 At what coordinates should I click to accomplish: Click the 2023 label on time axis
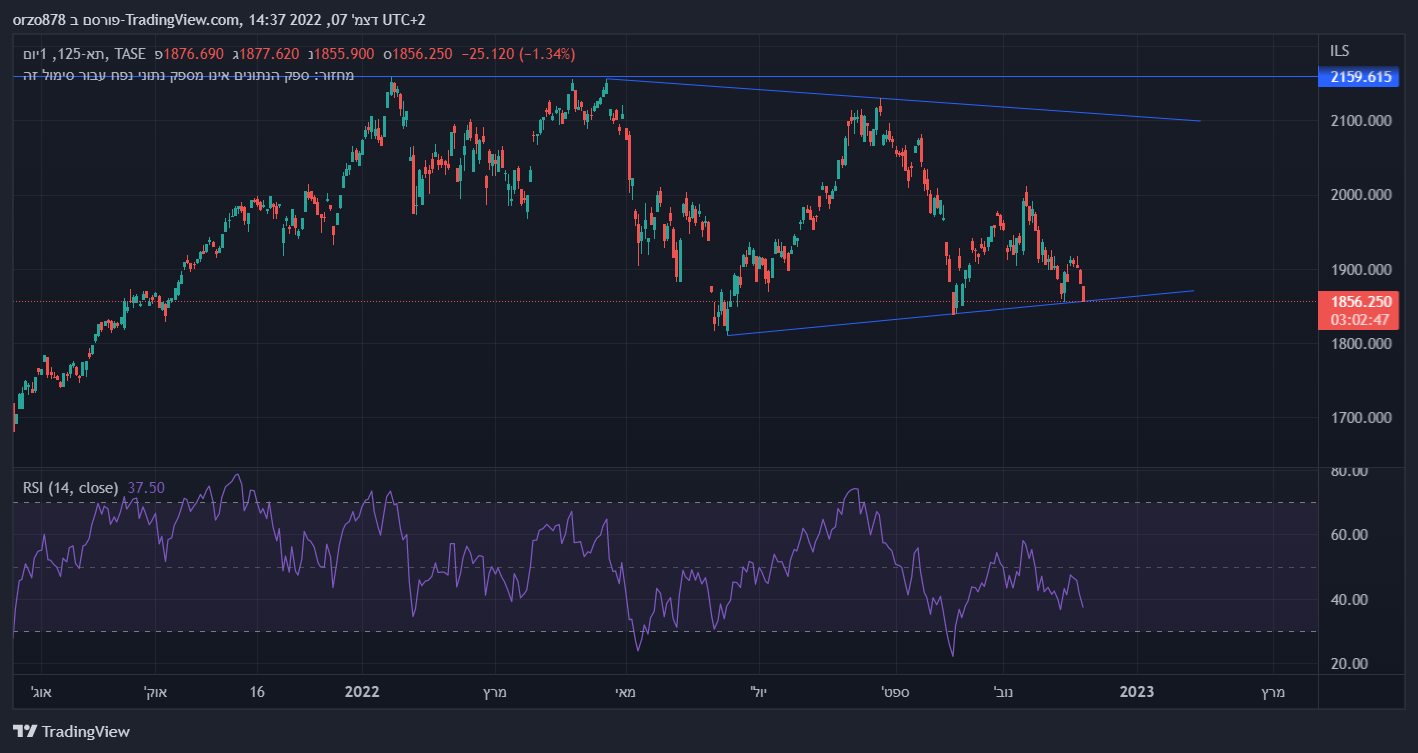[x=1137, y=692]
